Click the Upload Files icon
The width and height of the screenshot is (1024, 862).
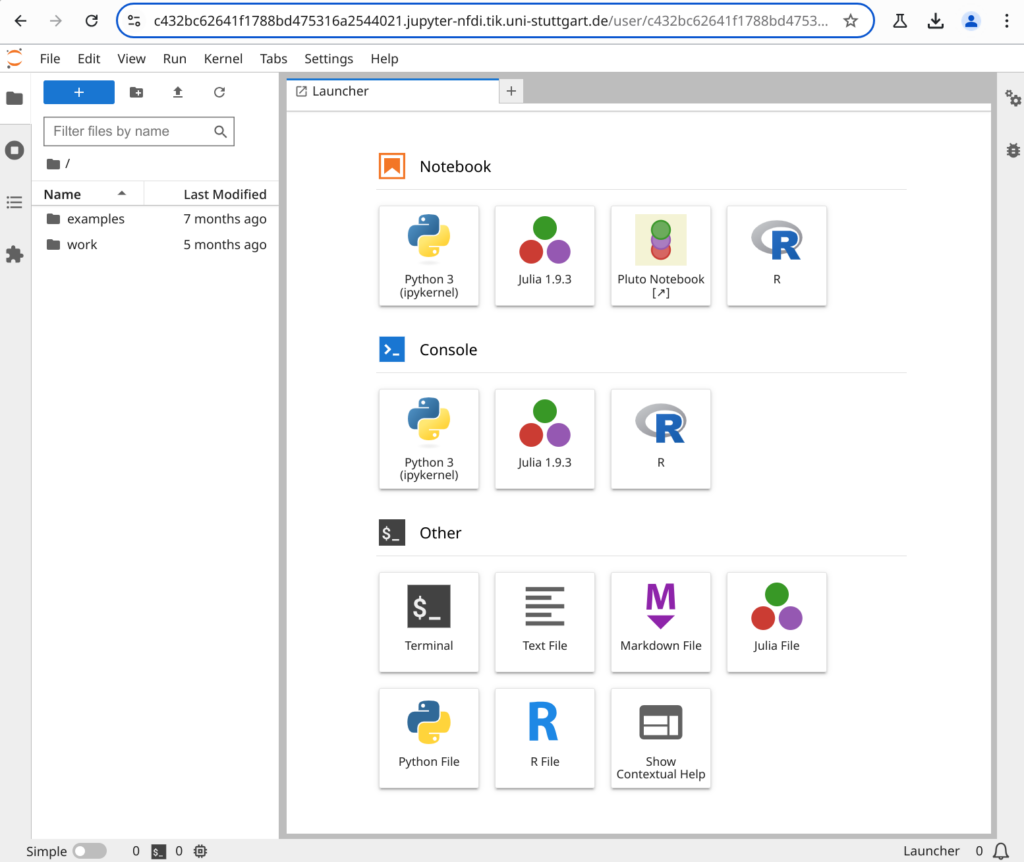pyautogui.click(x=178, y=92)
